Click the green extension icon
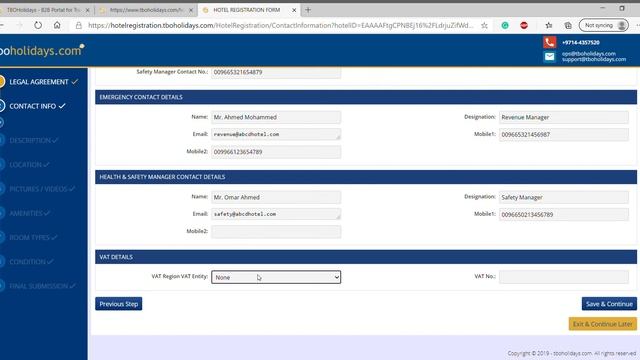This screenshot has width=640, height=360. tap(505, 25)
